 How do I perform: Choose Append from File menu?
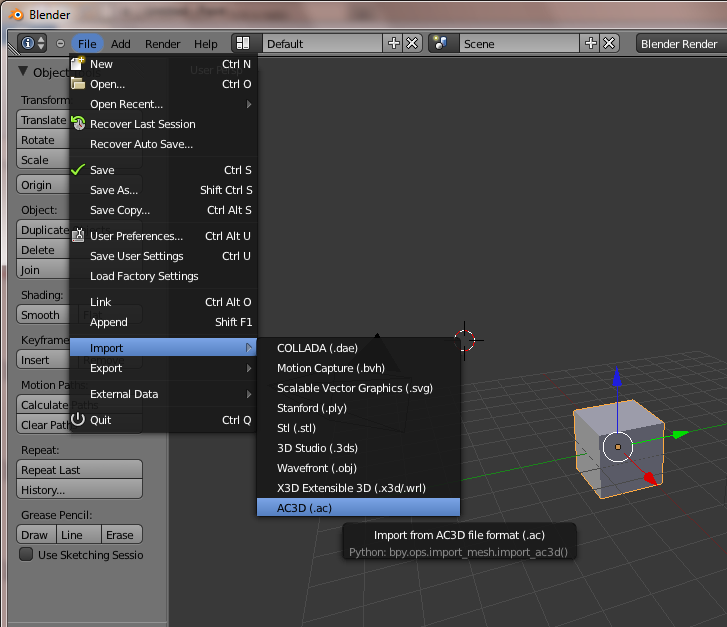[163, 321]
